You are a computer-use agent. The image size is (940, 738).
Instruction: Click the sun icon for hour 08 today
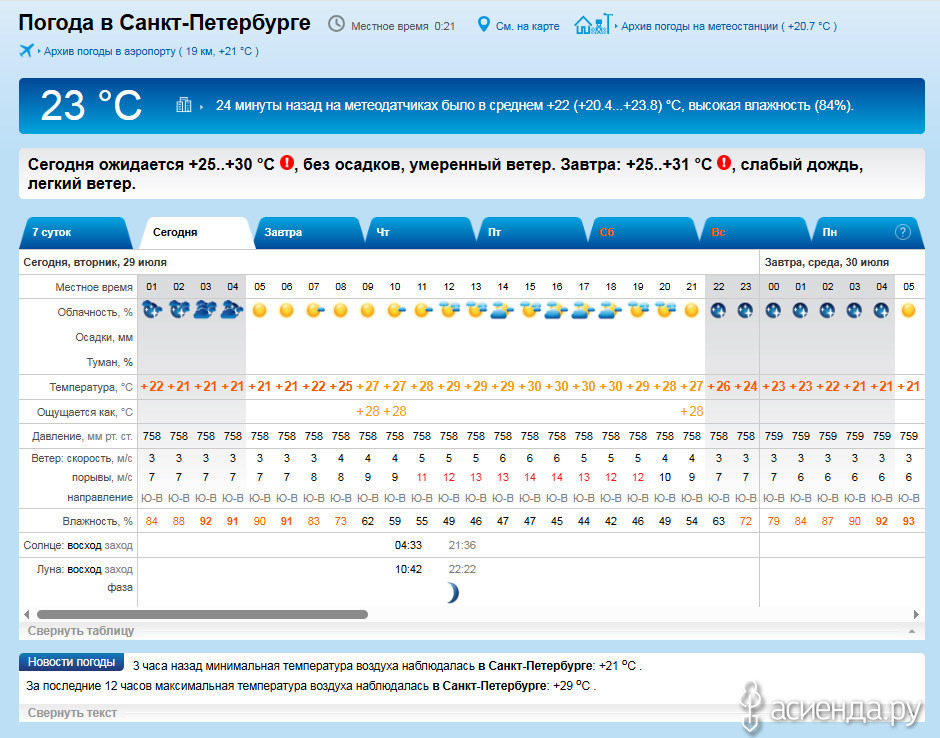click(x=341, y=311)
